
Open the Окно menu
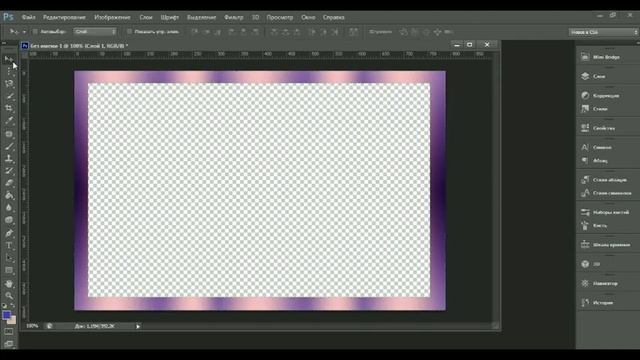(x=308, y=17)
